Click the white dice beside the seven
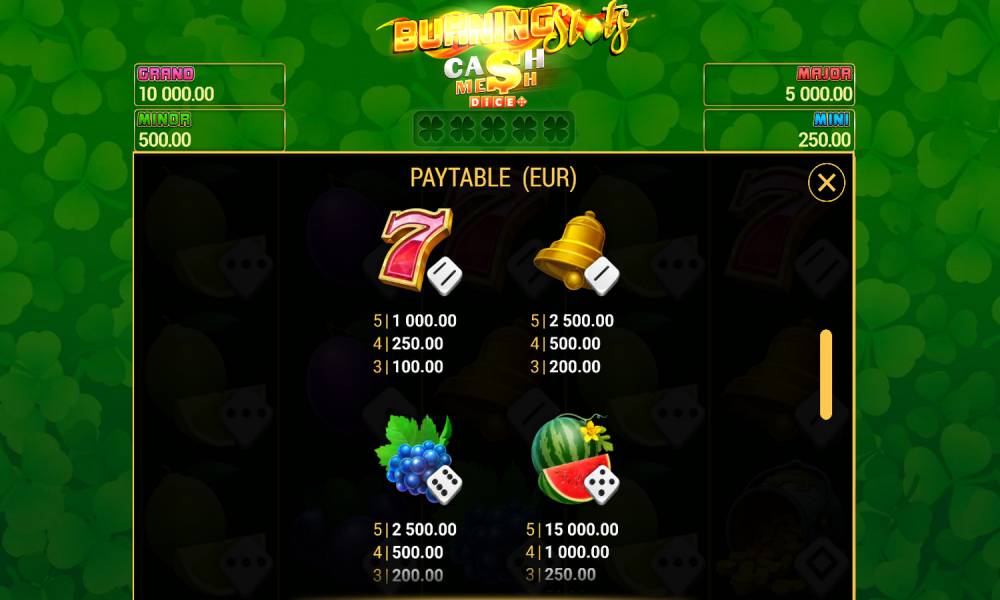Image resolution: width=1000 pixels, height=600 pixels. point(445,276)
